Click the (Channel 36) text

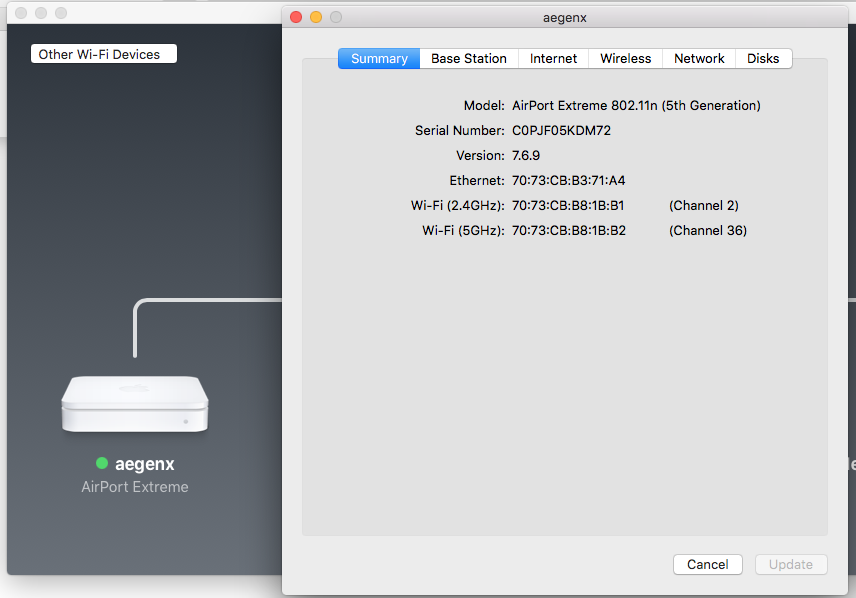[x=708, y=230]
